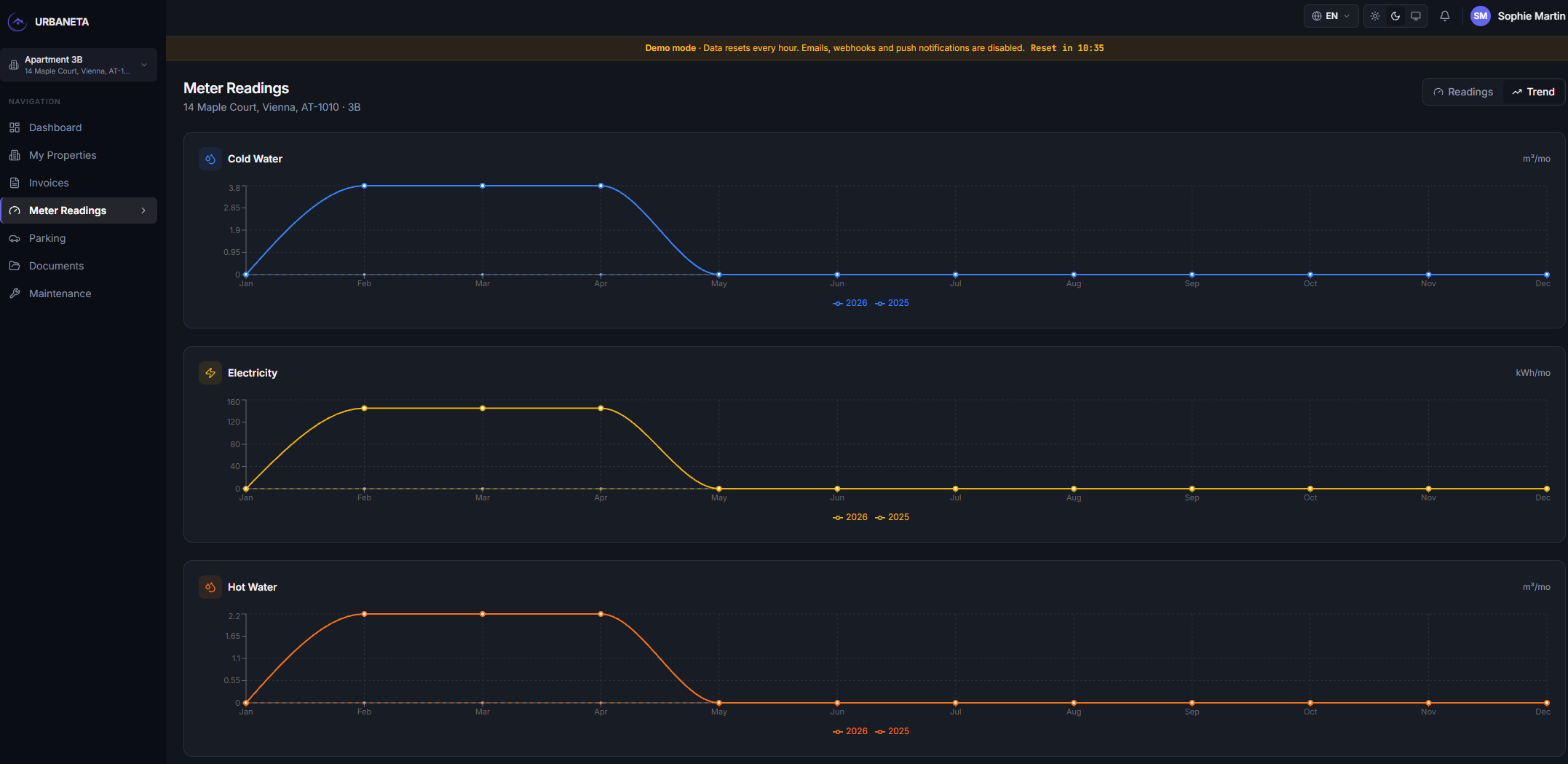Image resolution: width=1568 pixels, height=764 pixels.
Task: Toggle the 2025 series in Cold Water legend
Action: [x=892, y=303]
